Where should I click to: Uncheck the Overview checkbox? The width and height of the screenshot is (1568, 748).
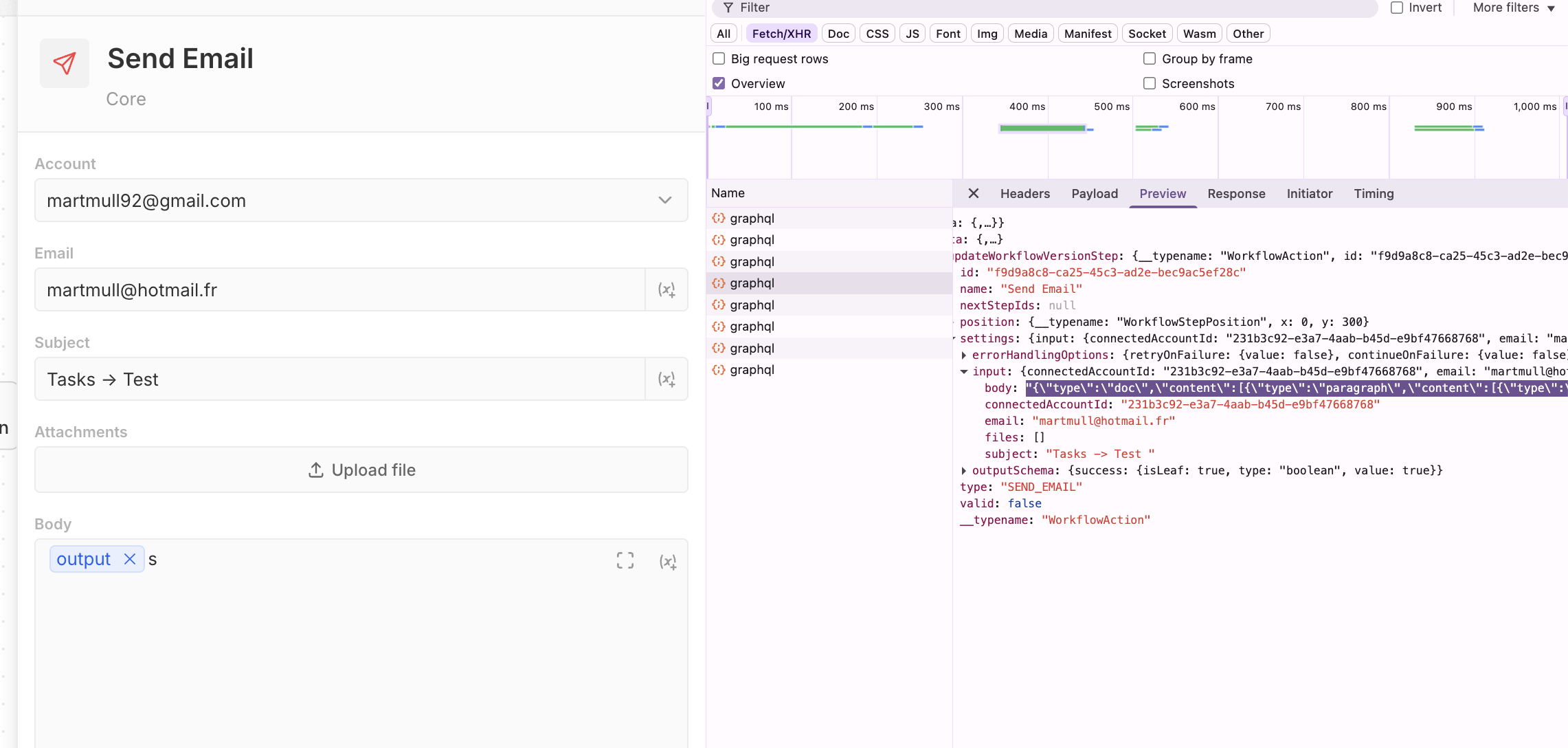[x=719, y=83]
